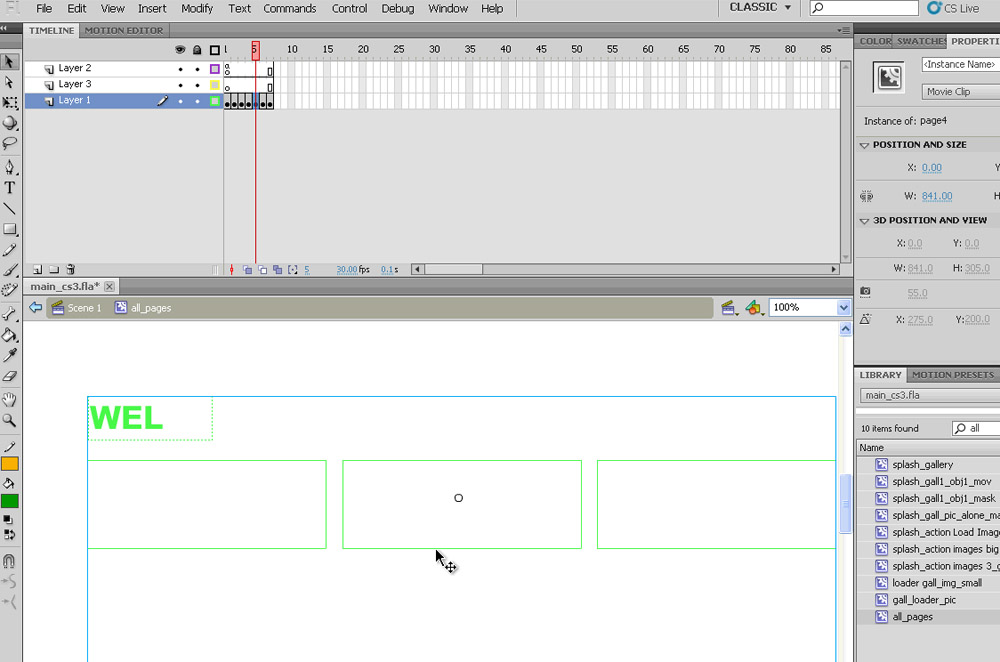Switch to the Motion Editor tab
Screen dimensions: 1000x662
[123, 30]
